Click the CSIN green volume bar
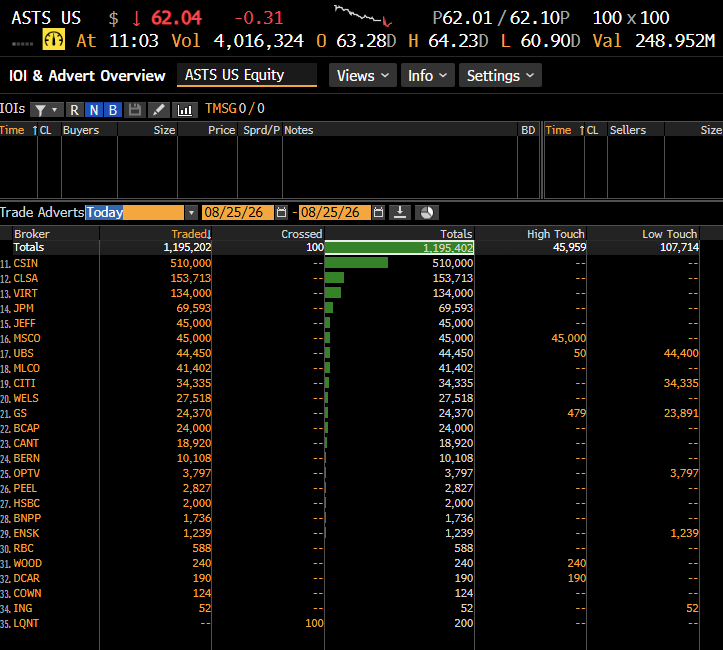 pos(356,263)
